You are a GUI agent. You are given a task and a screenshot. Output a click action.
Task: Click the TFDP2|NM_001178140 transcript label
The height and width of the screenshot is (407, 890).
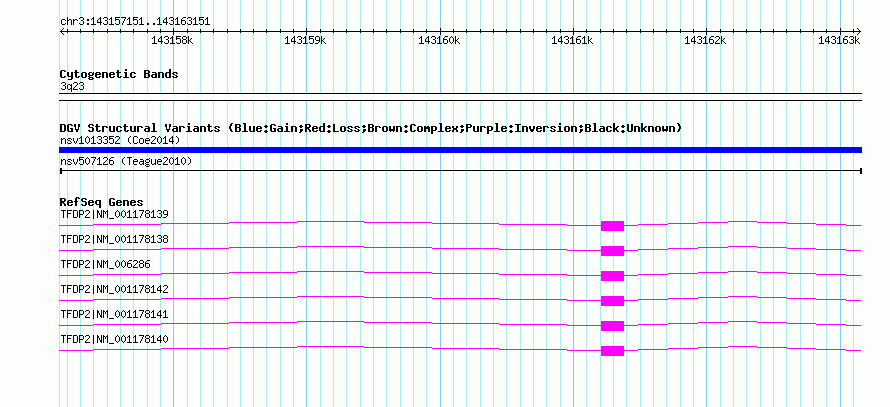click(x=114, y=339)
